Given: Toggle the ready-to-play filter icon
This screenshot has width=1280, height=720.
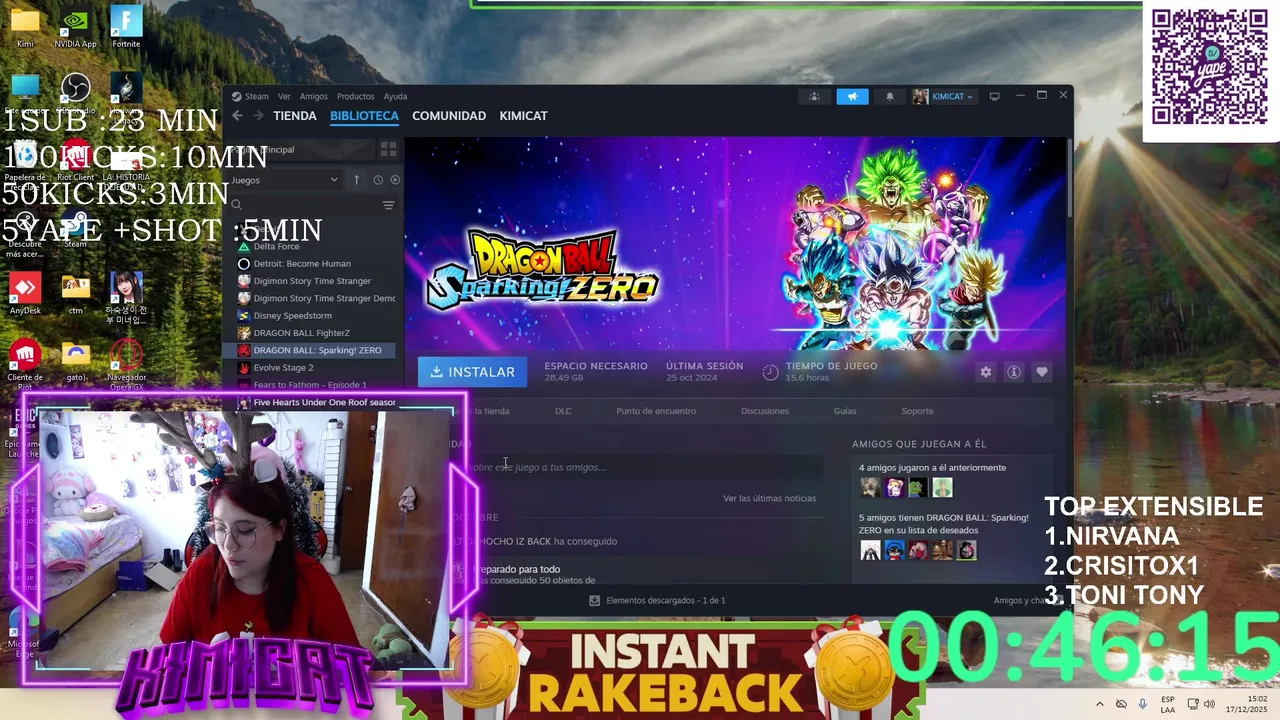Looking at the screenshot, I should [x=395, y=180].
